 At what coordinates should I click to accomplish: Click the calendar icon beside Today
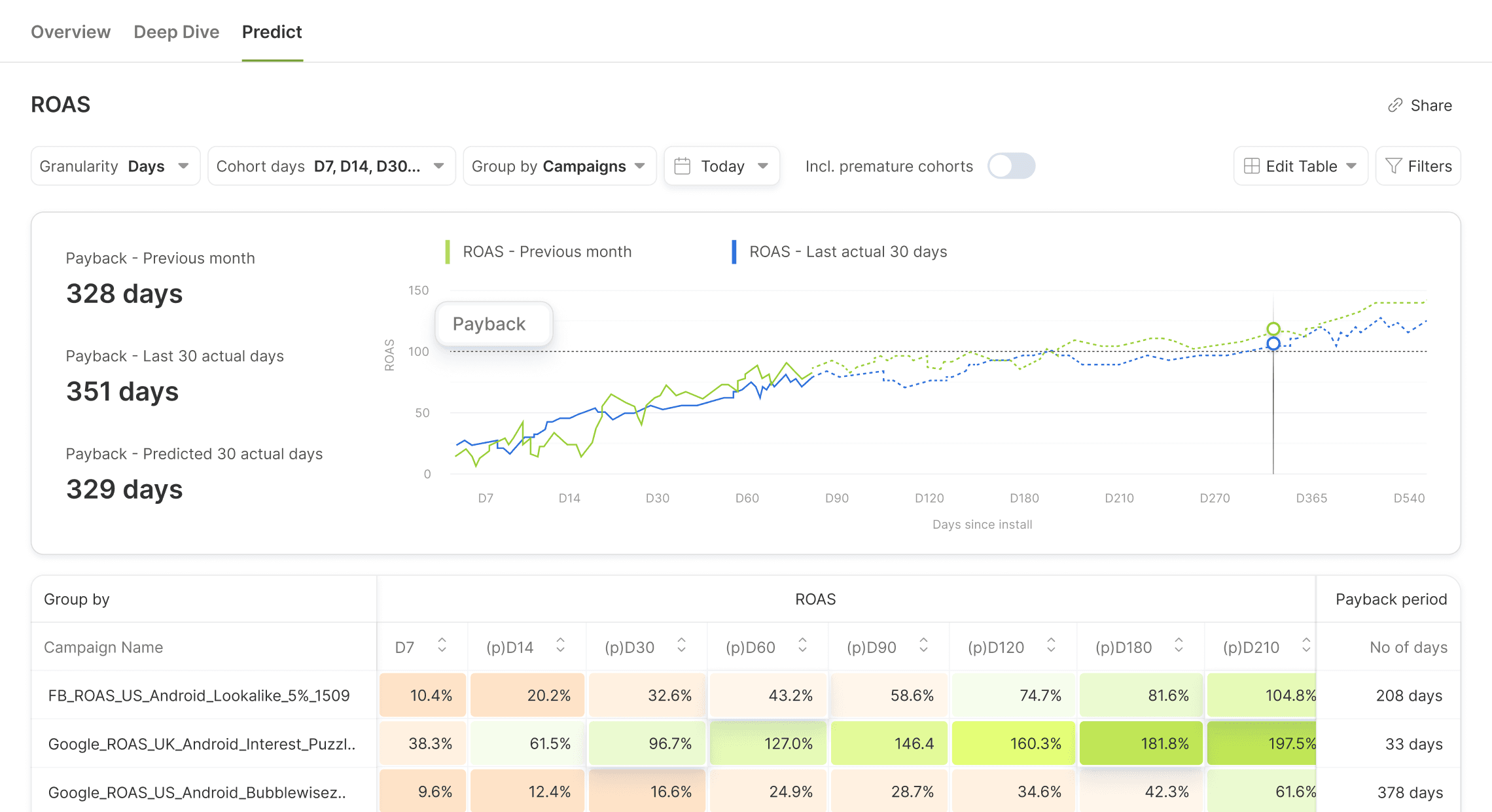pos(683,166)
